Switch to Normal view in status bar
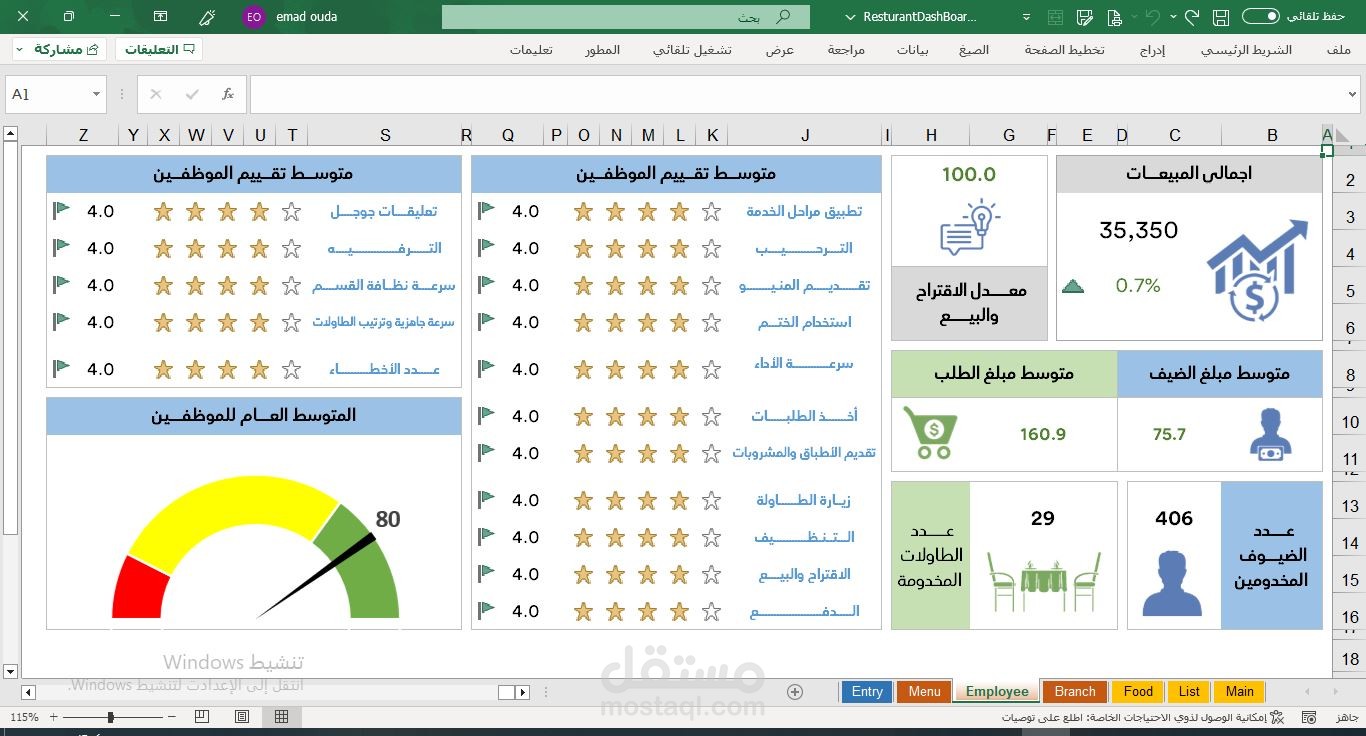This screenshot has width=1366, height=736. (x=282, y=717)
